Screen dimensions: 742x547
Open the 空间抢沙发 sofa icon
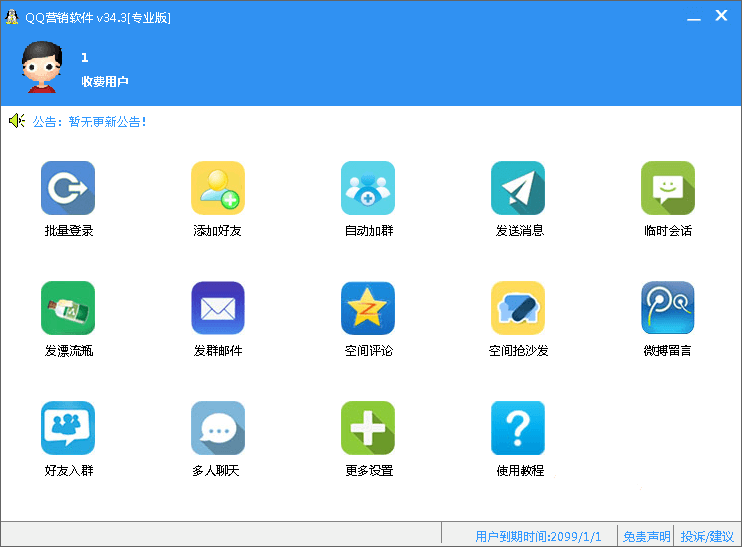(x=518, y=308)
